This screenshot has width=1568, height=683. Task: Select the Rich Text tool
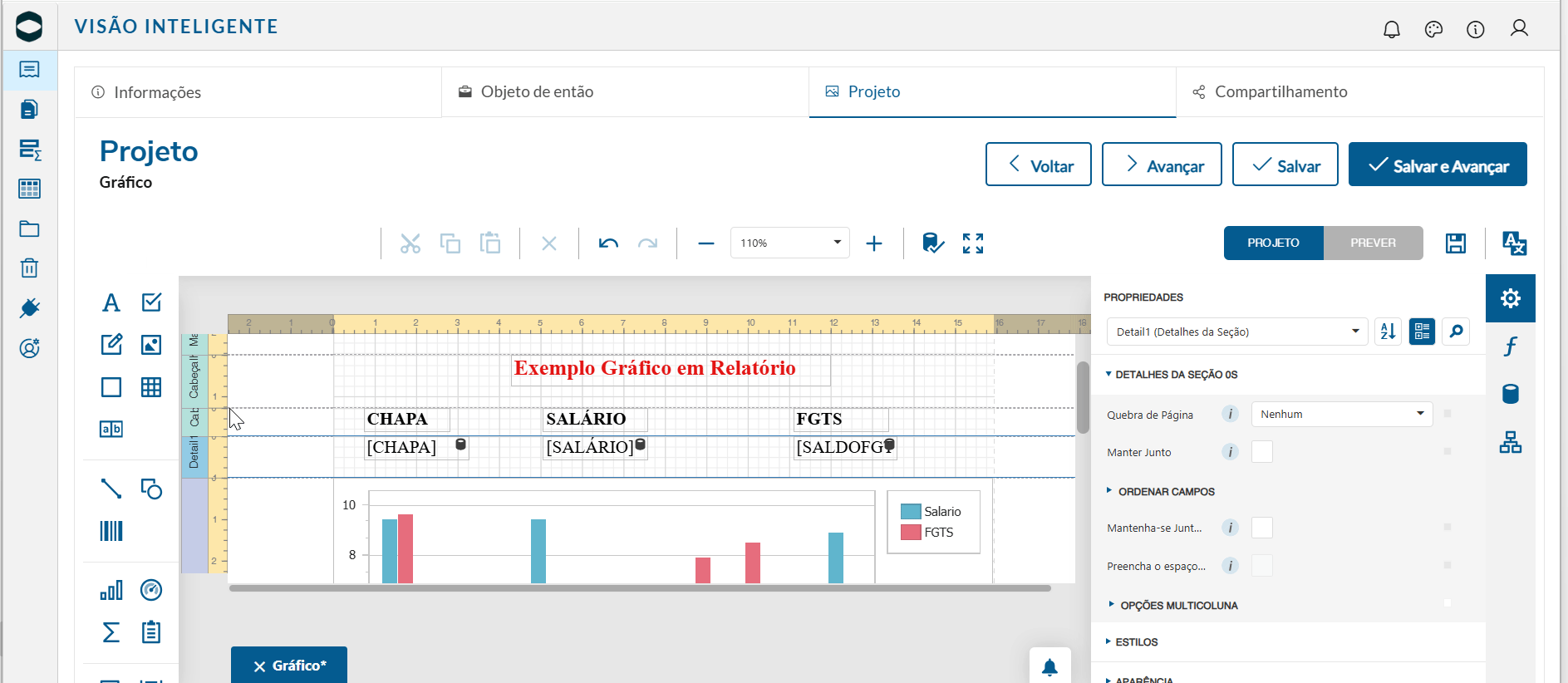coord(111,344)
